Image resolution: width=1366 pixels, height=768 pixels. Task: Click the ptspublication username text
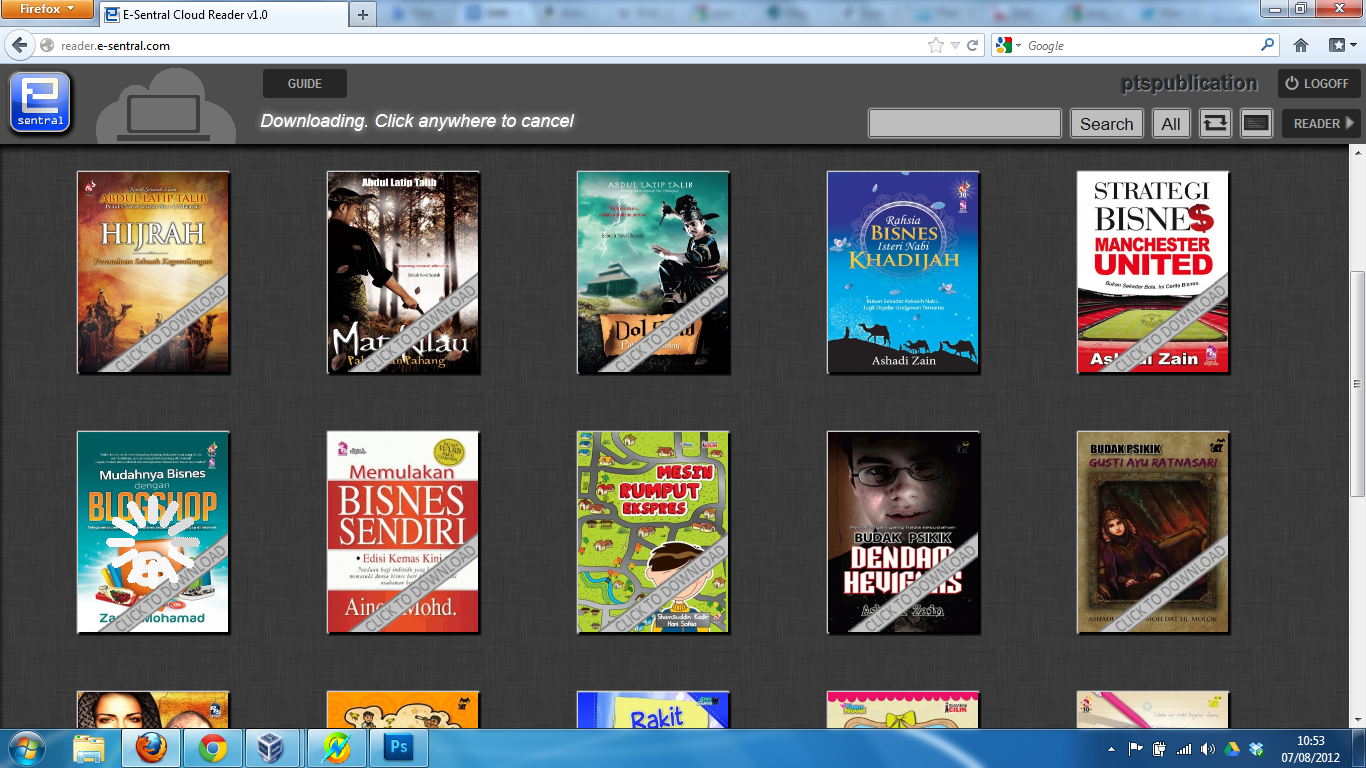point(1189,83)
